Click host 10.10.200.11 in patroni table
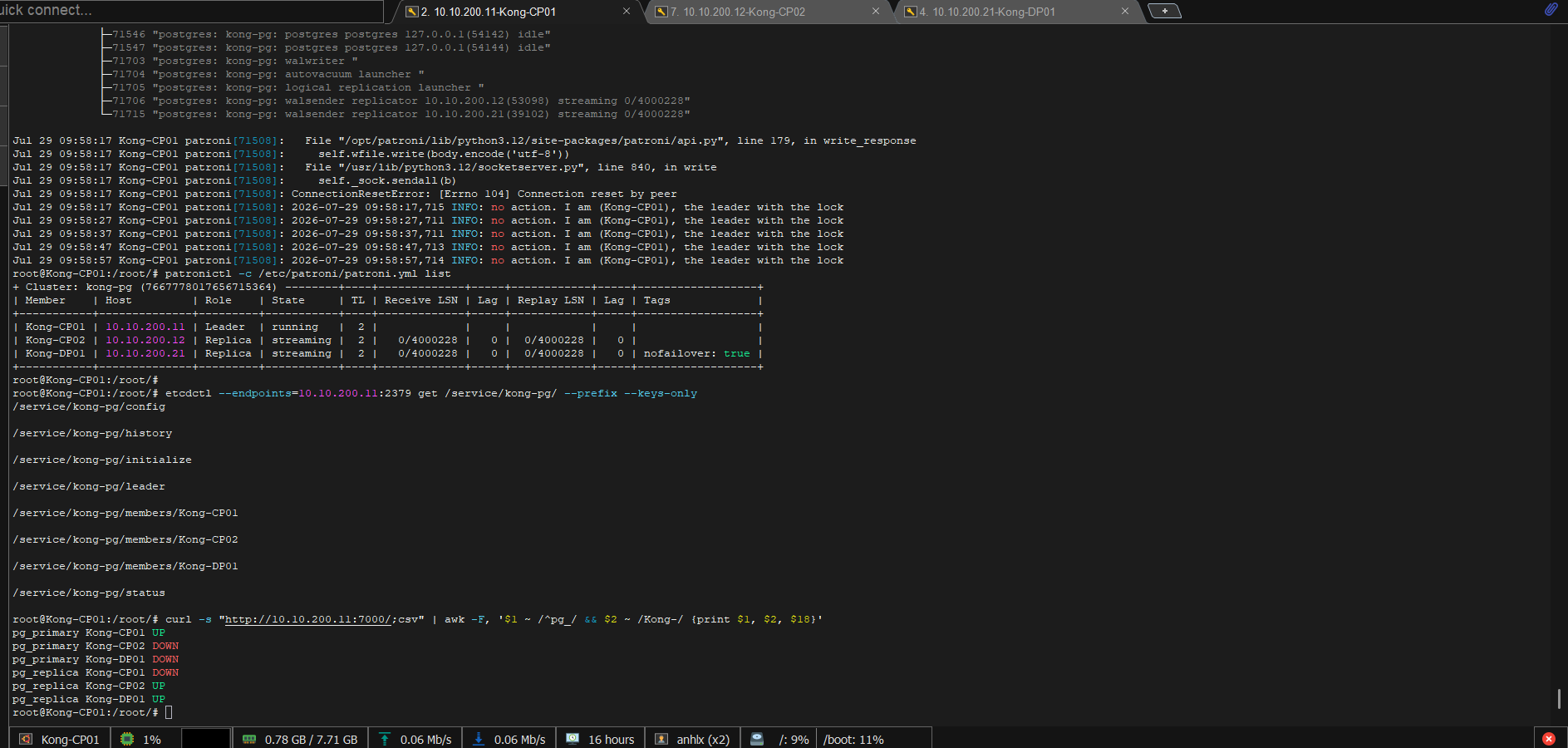The image size is (1568, 748). click(x=145, y=327)
